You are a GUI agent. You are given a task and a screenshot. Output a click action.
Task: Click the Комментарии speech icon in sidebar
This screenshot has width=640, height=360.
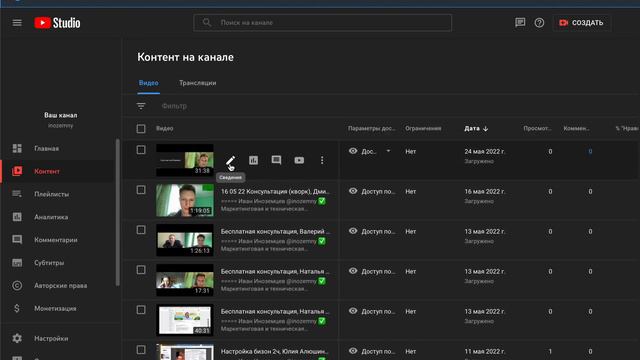(x=17, y=240)
